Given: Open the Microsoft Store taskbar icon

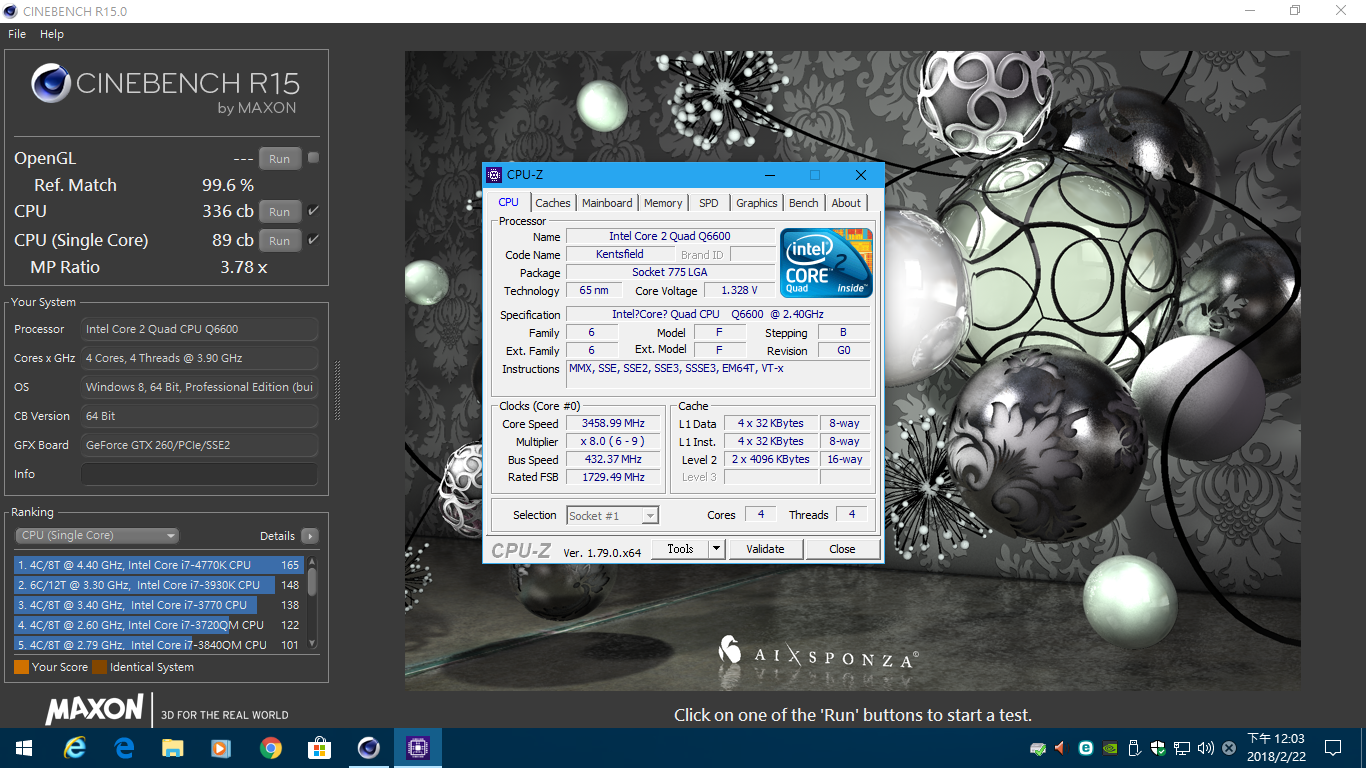Looking at the screenshot, I should [319, 748].
